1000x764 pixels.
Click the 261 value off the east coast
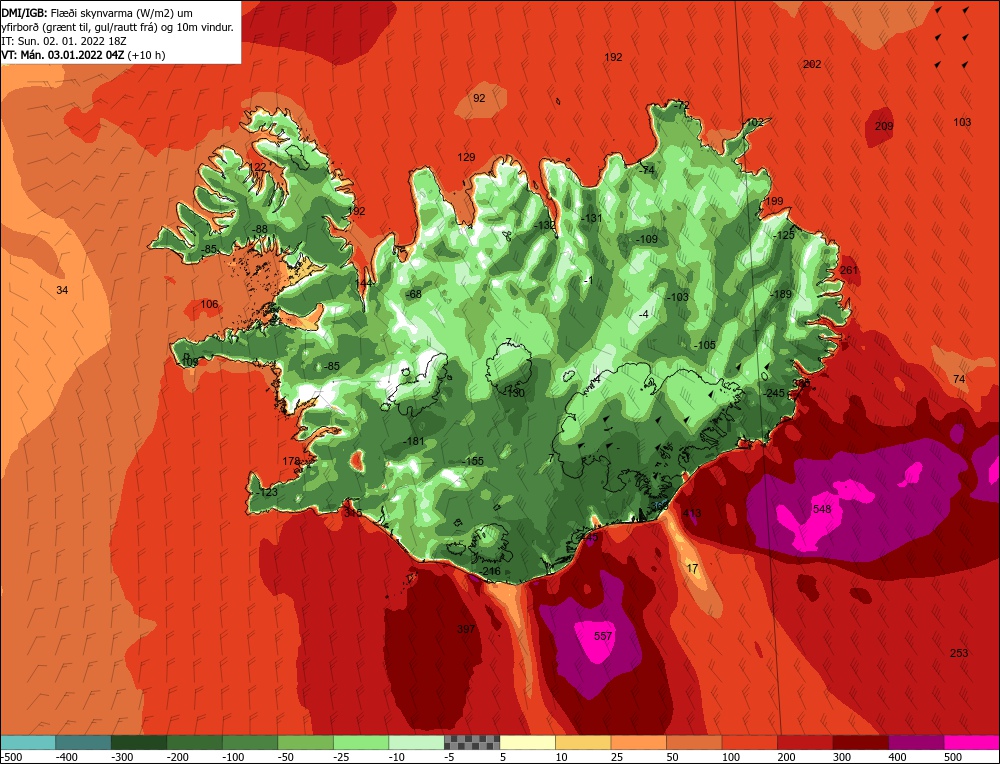(x=849, y=270)
